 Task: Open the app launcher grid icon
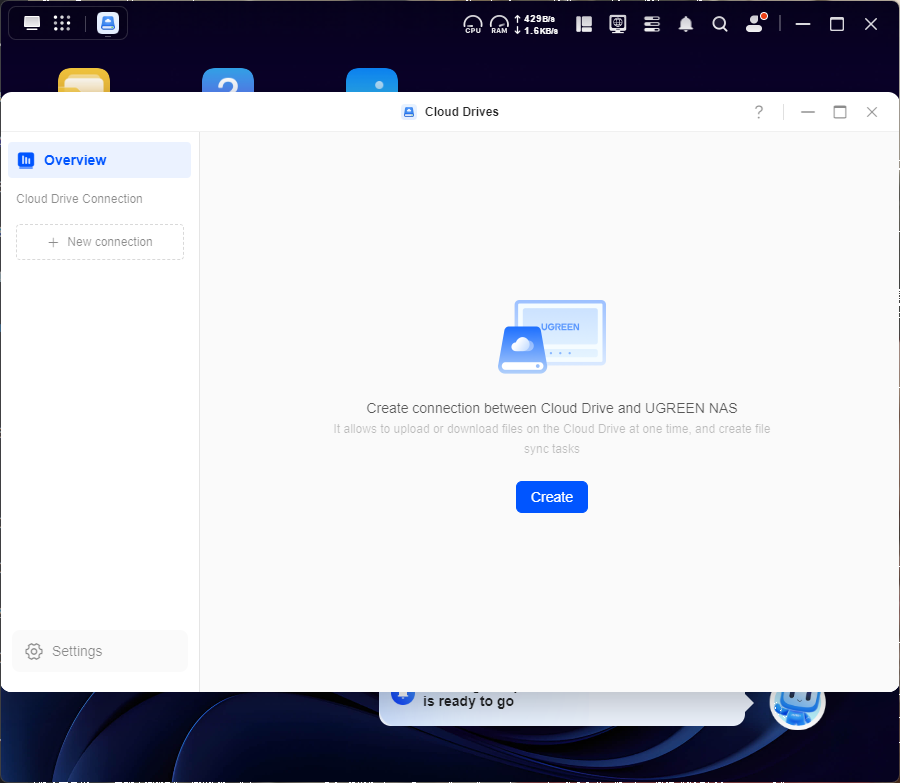click(62, 23)
